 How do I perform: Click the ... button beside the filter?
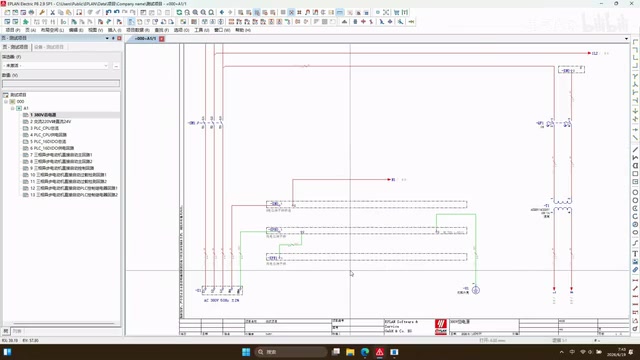(x=116, y=66)
